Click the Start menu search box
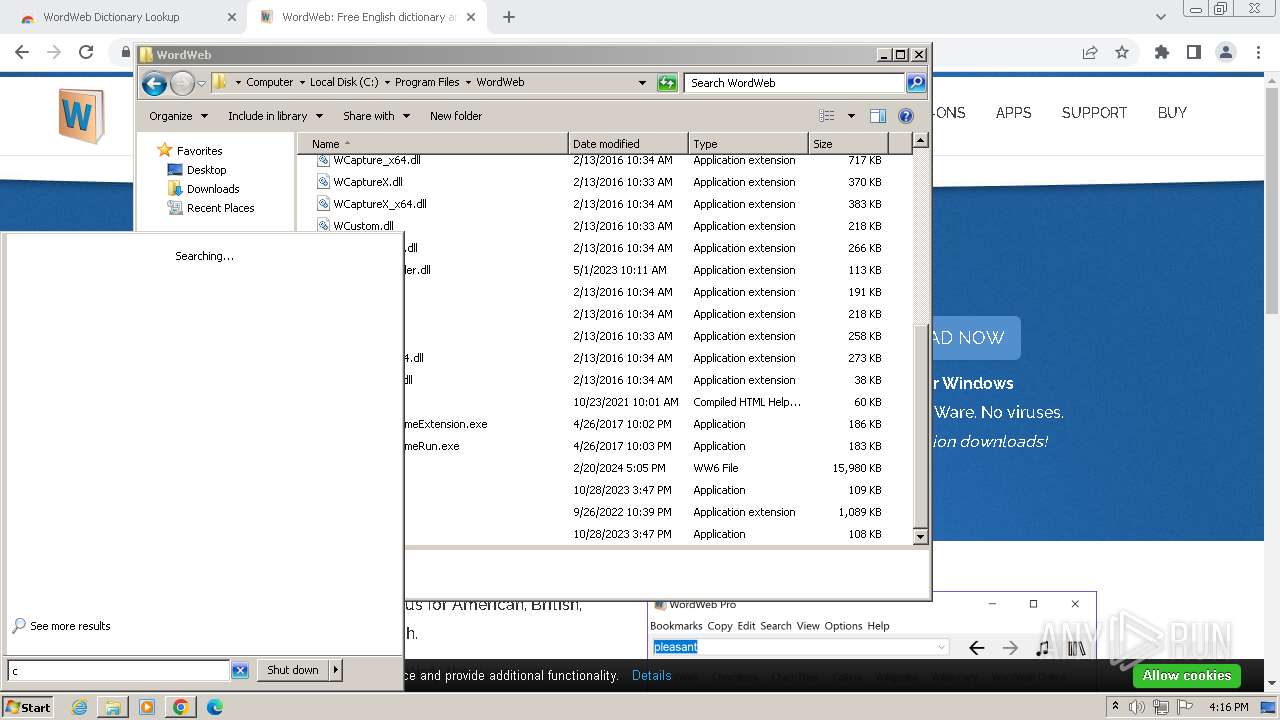The image size is (1280, 720). click(118, 671)
